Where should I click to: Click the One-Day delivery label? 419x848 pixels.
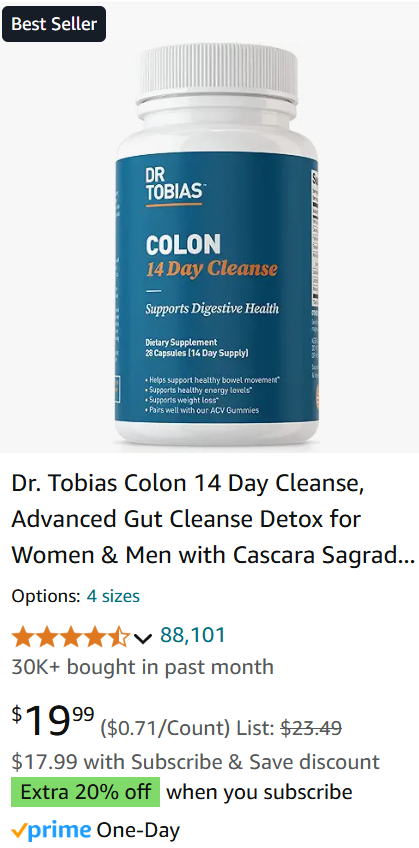coord(138,830)
